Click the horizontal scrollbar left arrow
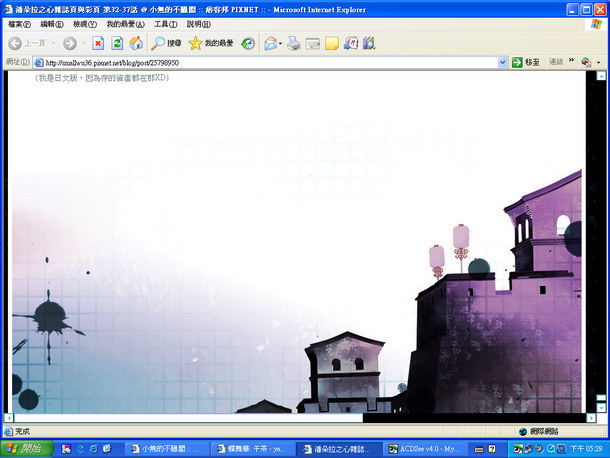 9,418
